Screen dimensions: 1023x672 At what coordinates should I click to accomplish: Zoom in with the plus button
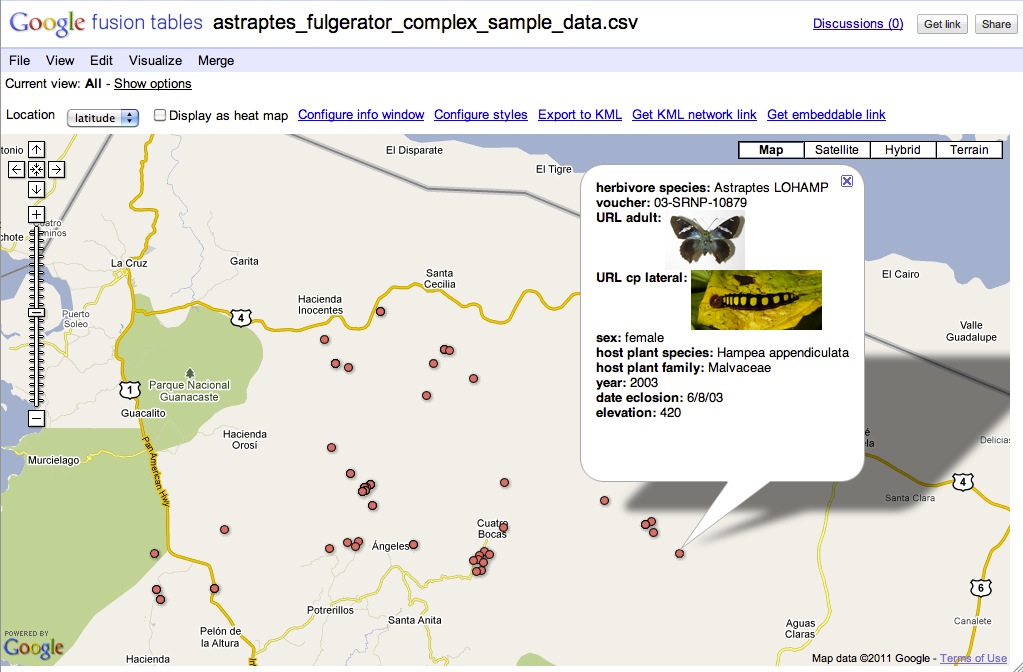pos(37,215)
